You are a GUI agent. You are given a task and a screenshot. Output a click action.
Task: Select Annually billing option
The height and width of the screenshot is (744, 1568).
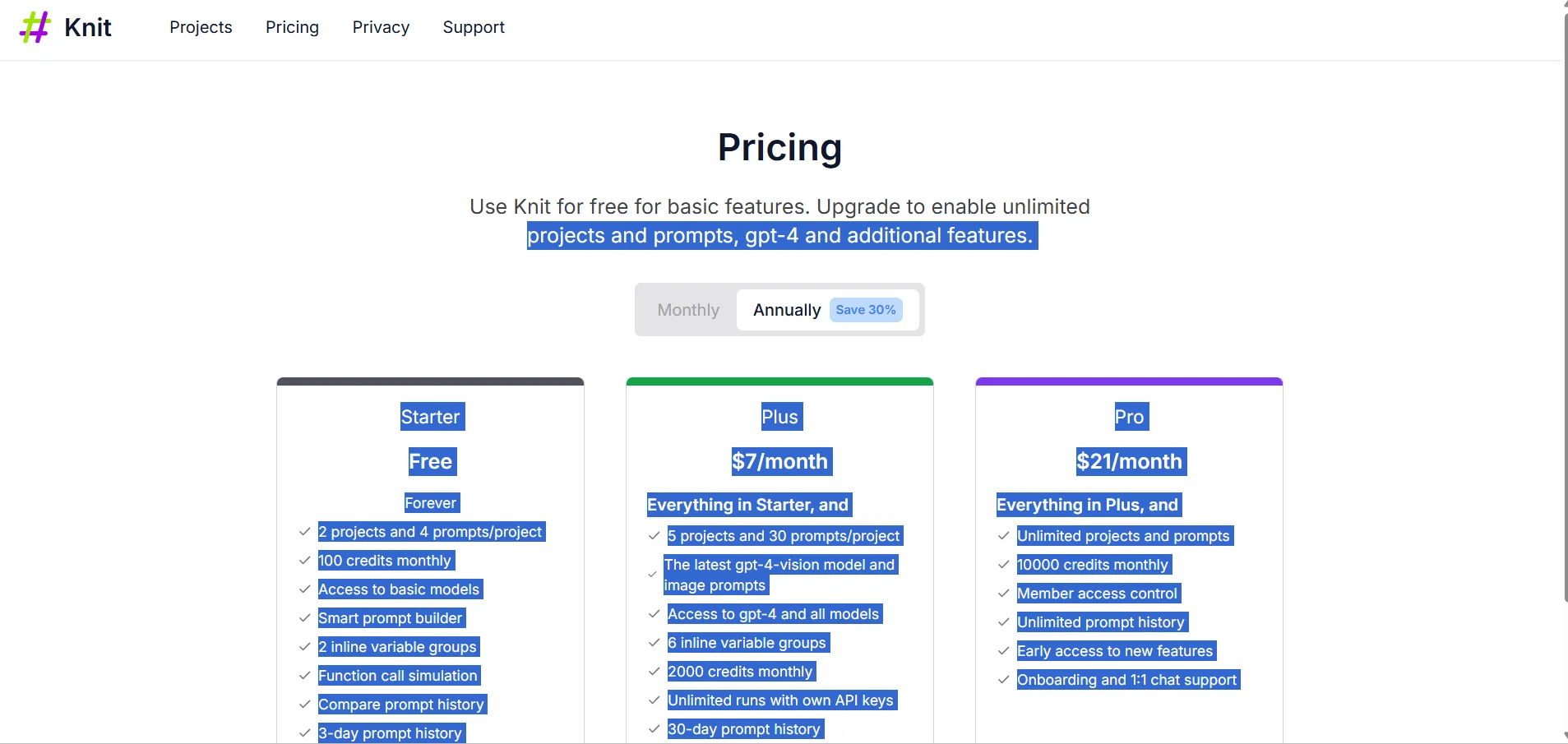coord(787,310)
